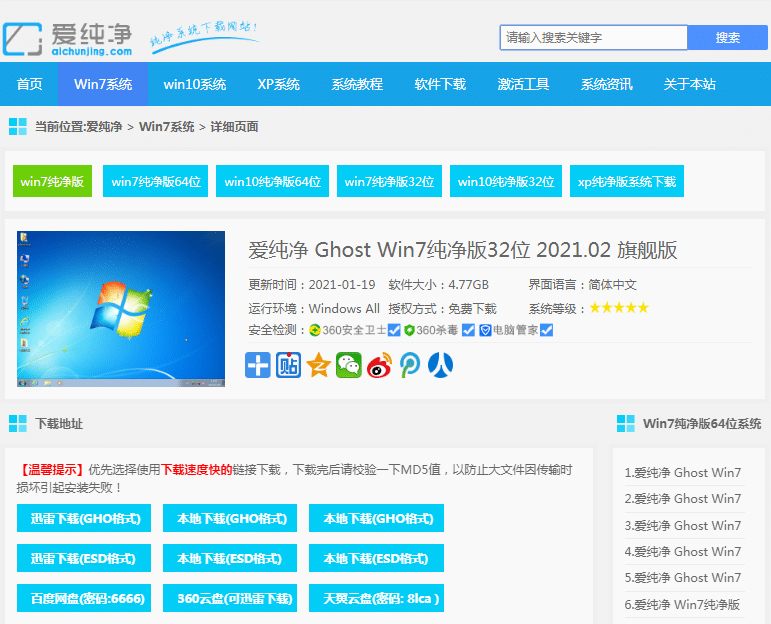Click the squares icon beside 下载地址

click(18, 423)
